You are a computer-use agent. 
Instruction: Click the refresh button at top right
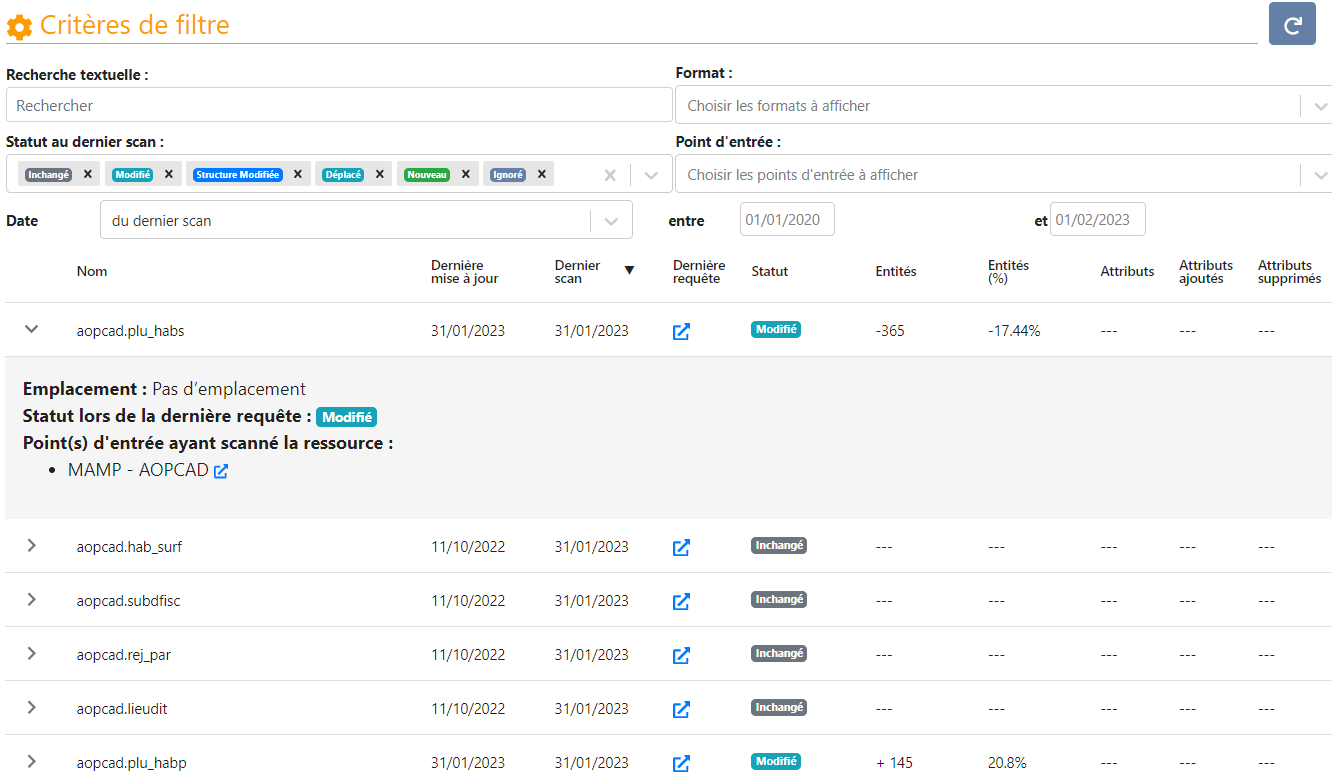click(x=1292, y=24)
